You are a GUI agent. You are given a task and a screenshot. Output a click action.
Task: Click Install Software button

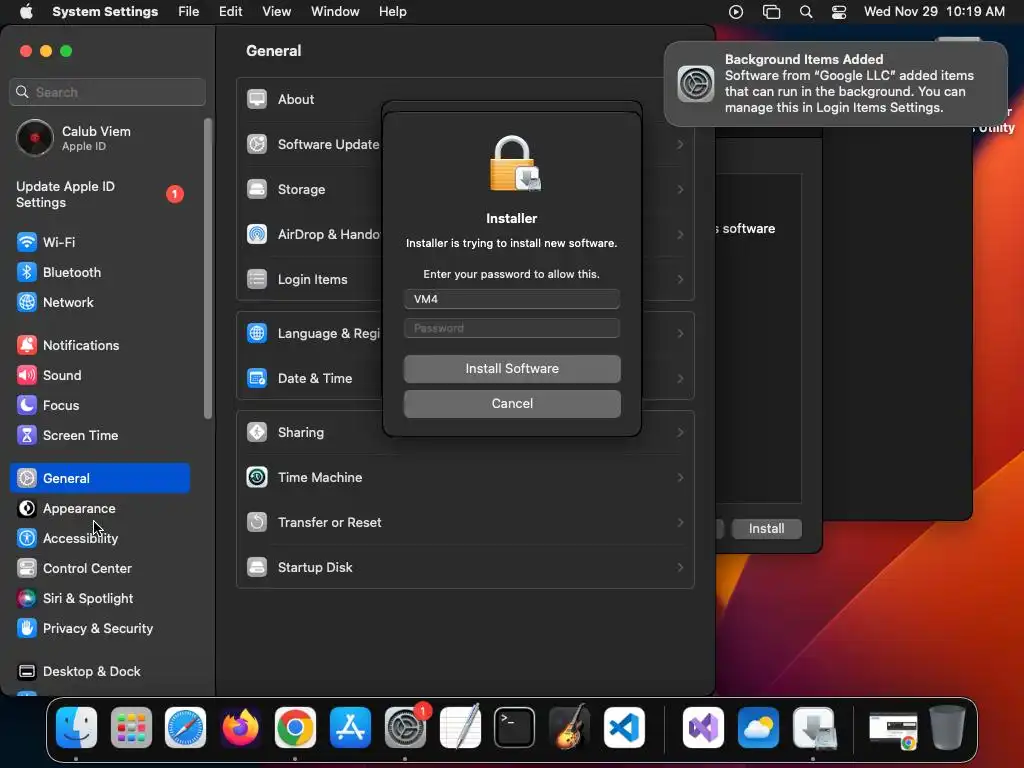tap(512, 369)
